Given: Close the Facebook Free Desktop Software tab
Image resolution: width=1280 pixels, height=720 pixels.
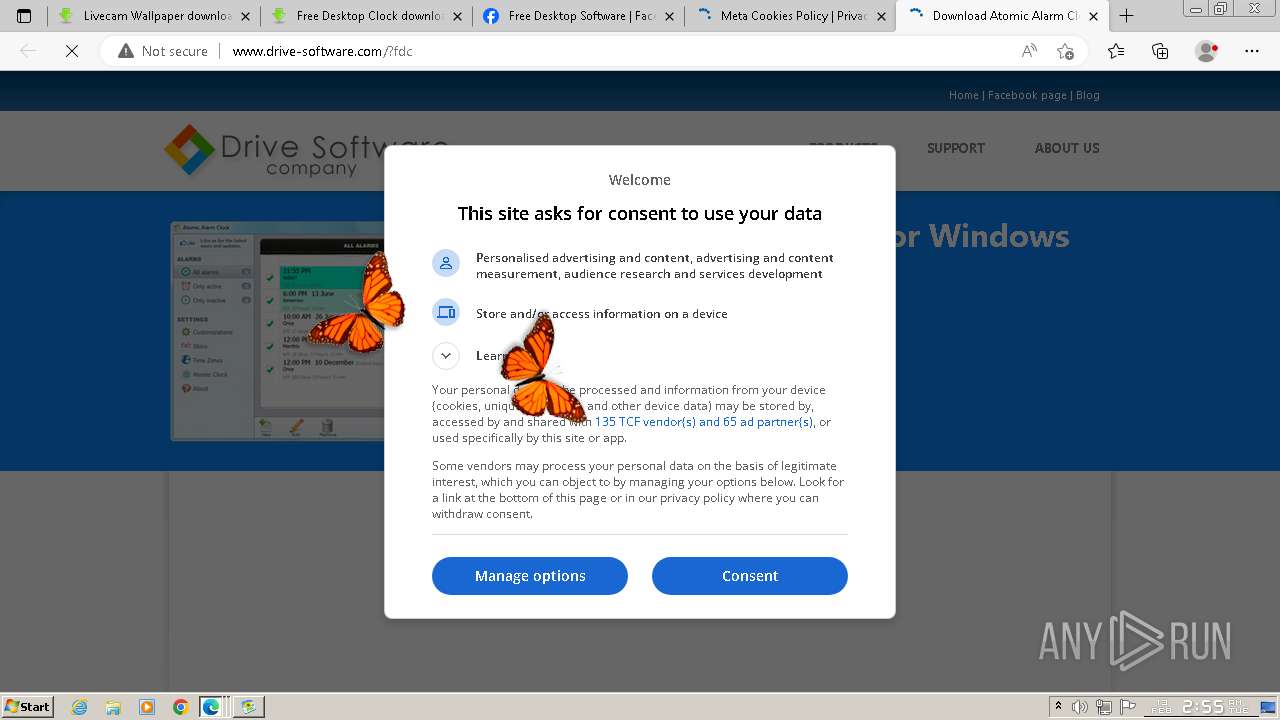Looking at the screenshot, I should 669,16.
